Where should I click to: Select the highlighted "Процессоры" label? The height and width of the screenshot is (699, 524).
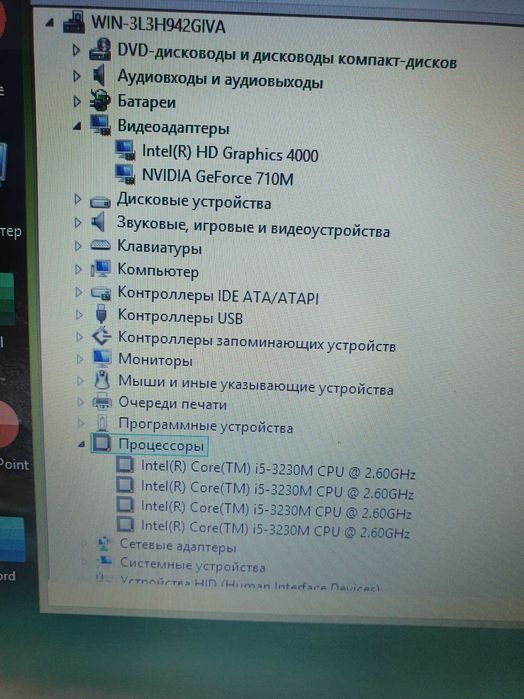[x=161, y=445]
